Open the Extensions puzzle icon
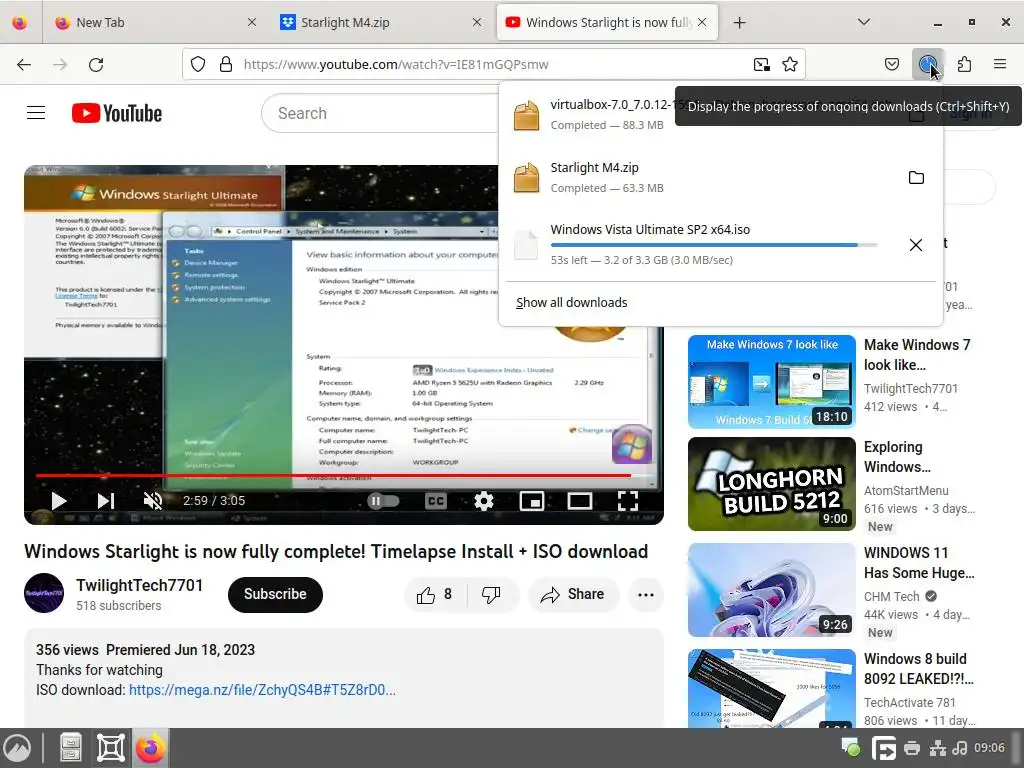 coord(964,64)
